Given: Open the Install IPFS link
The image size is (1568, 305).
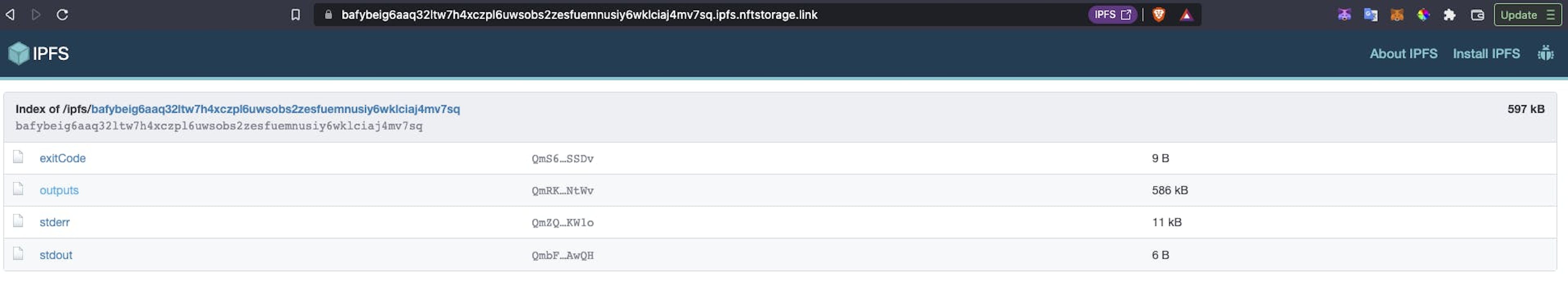Looking at the screenshot, I should click(1486, 53).
